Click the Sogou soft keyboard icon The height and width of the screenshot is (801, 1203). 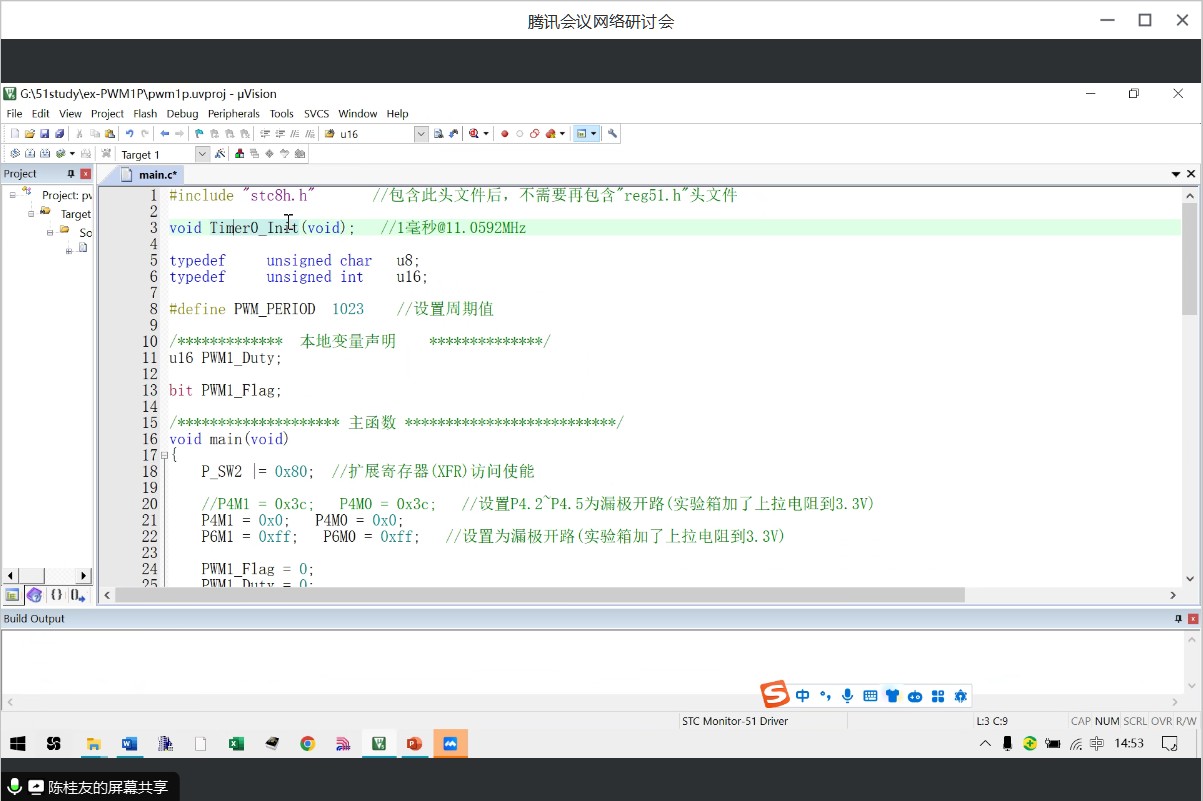point(870,696)
